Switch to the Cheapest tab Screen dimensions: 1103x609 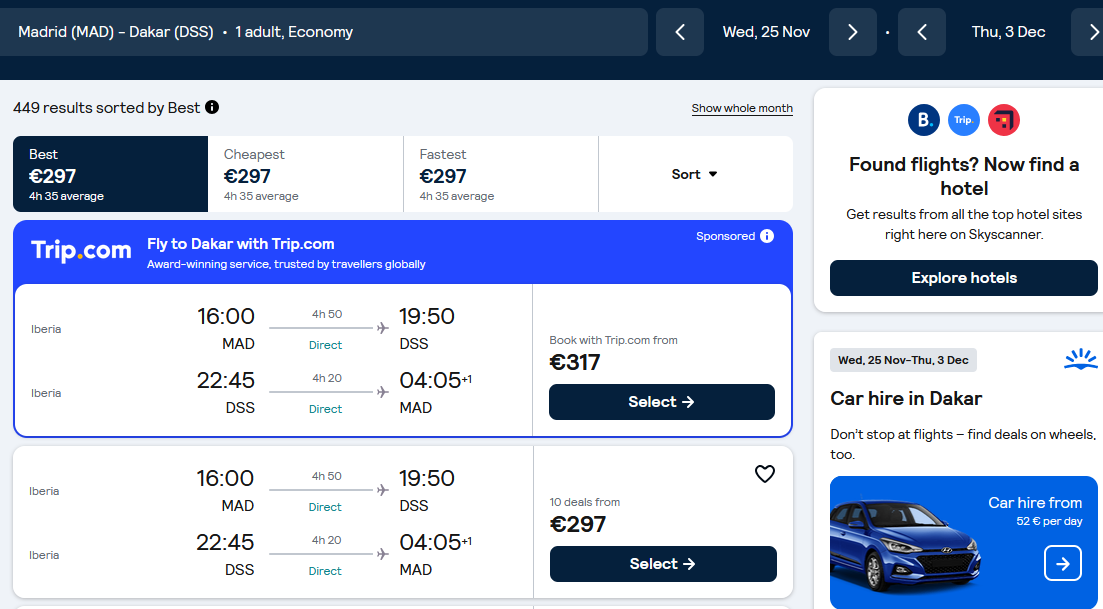[x=305, y=174]
